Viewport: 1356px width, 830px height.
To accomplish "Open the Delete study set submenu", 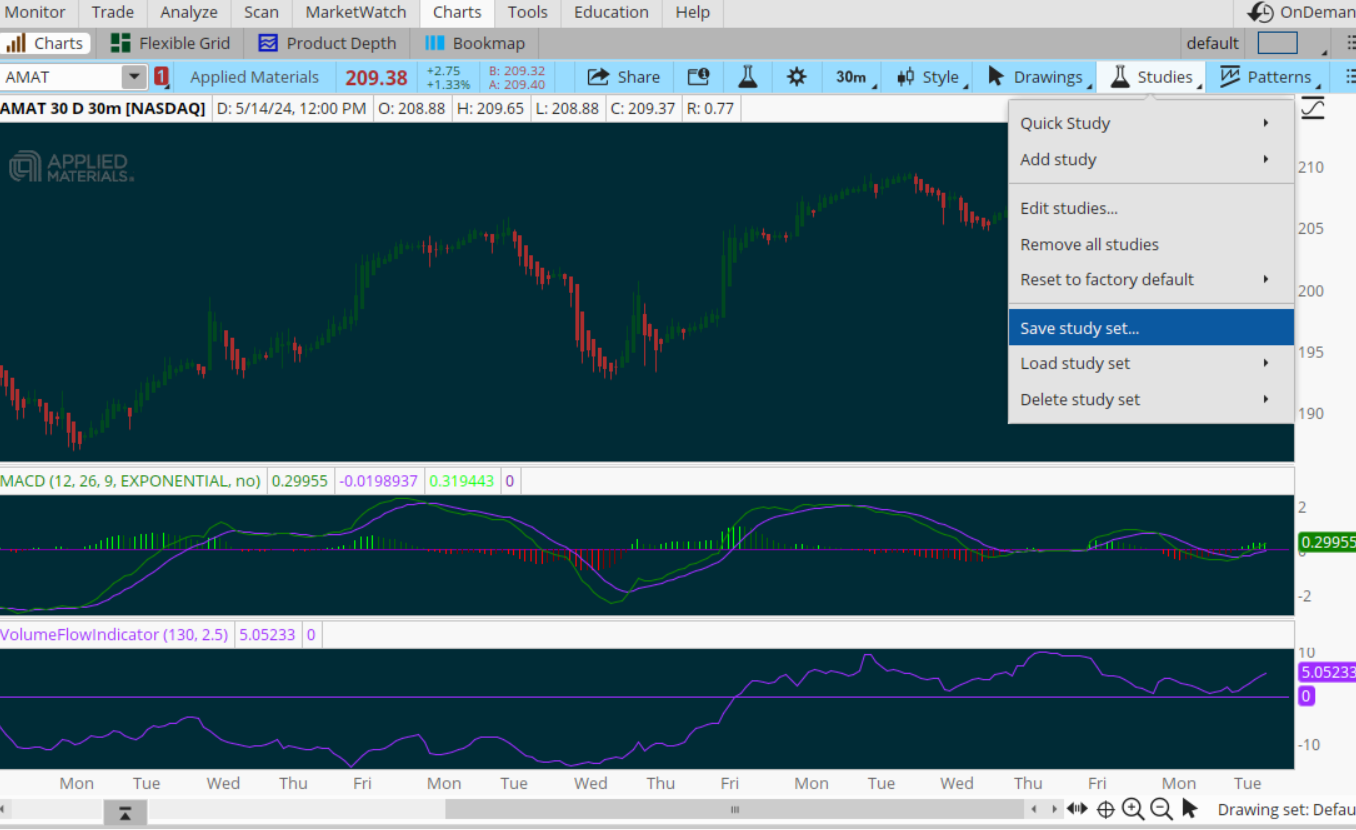I will tap(1151, 399).
